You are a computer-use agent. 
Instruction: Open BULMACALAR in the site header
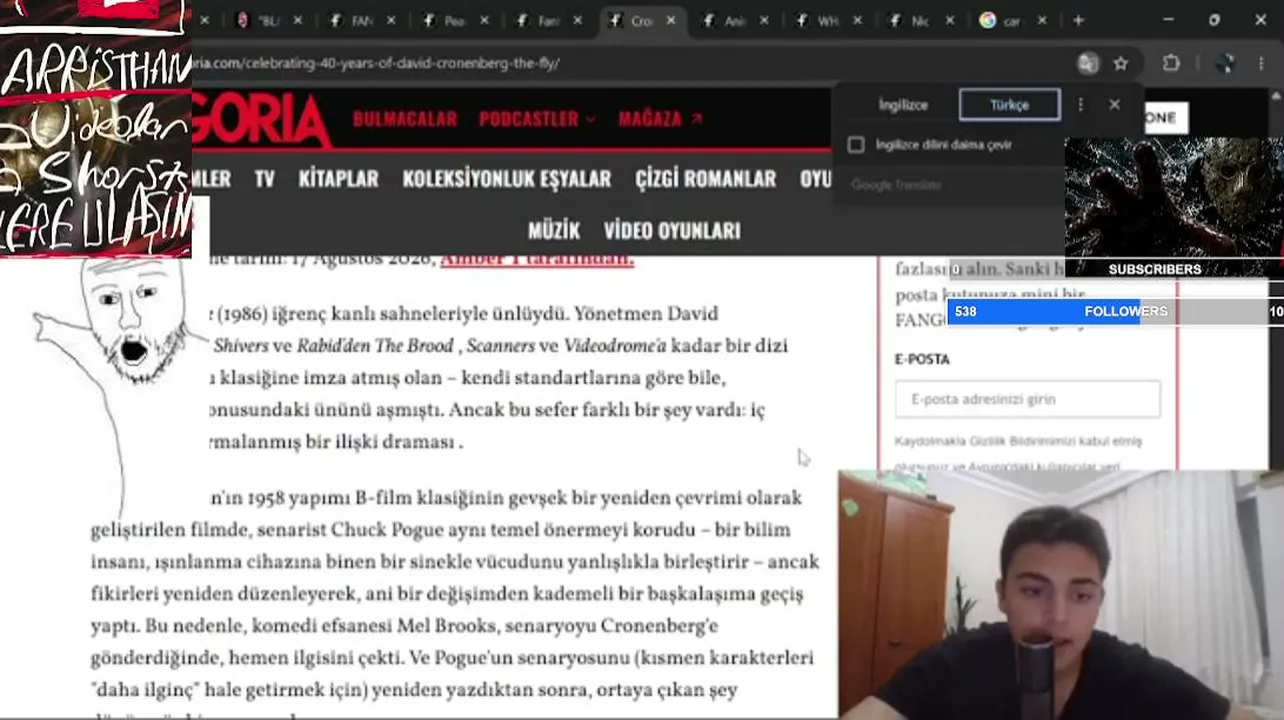coord(405,119)
